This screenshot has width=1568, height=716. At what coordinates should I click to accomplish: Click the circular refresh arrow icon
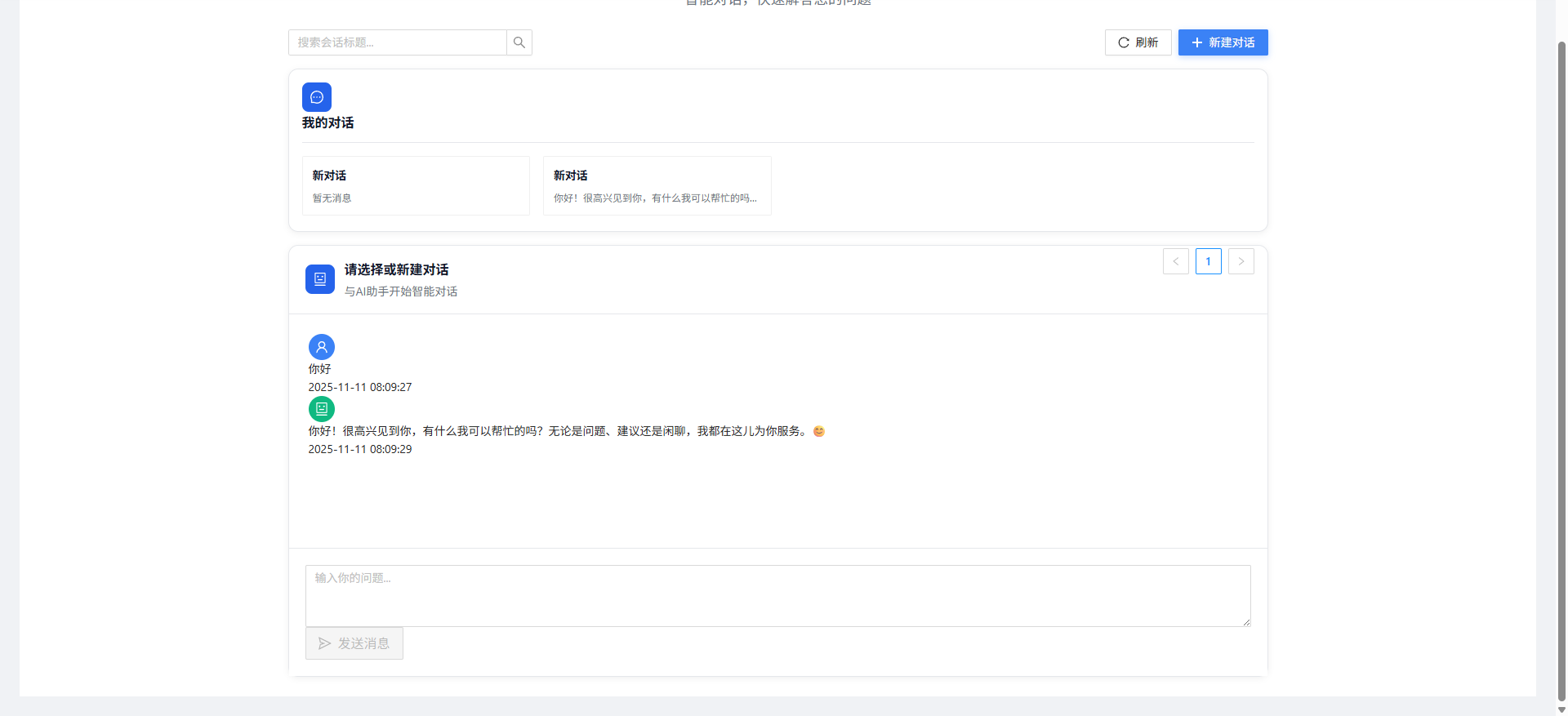[x=1124, y=42]
